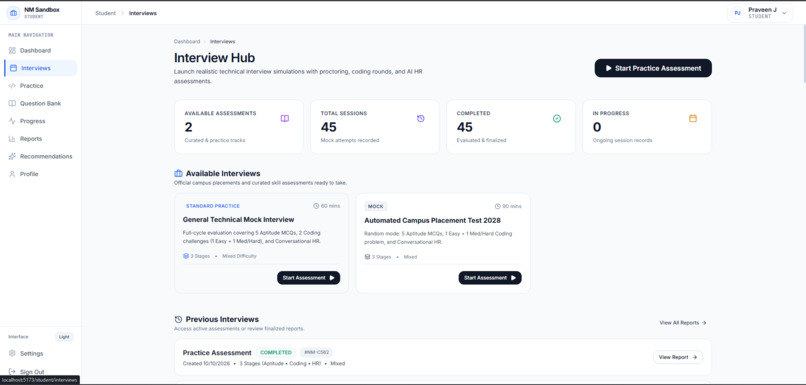The width and height of the screenshot is (806, 385).
Task: Click the Recommendations sparkle icon
Action: tap(12, 156)
